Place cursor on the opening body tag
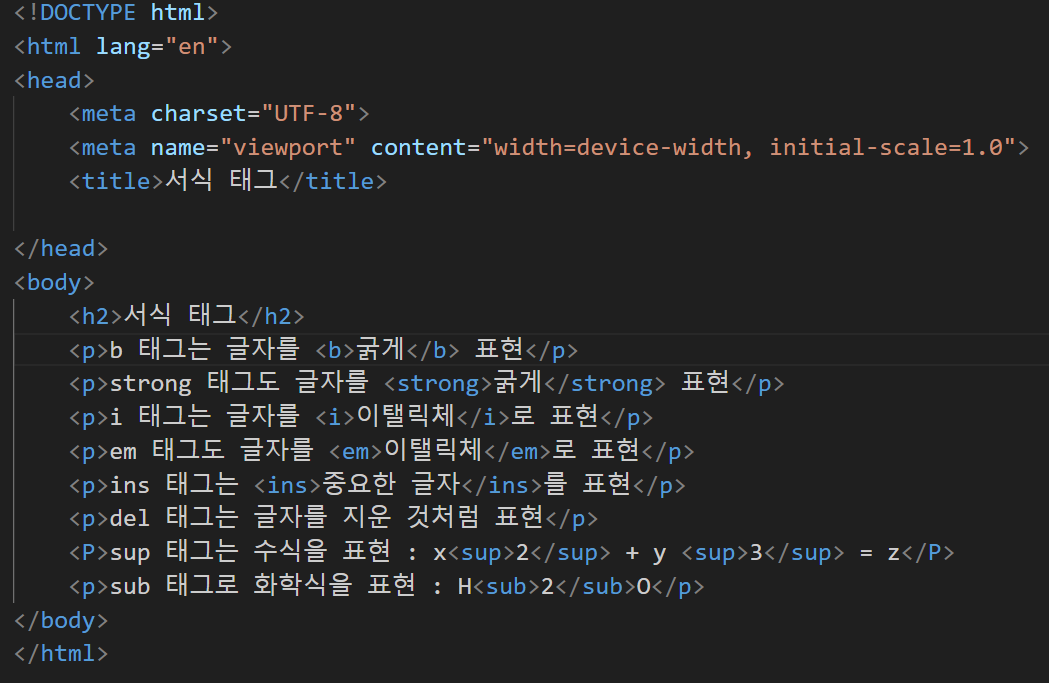The width and height of the screenshot is (1049, 683). click(54, 282)
